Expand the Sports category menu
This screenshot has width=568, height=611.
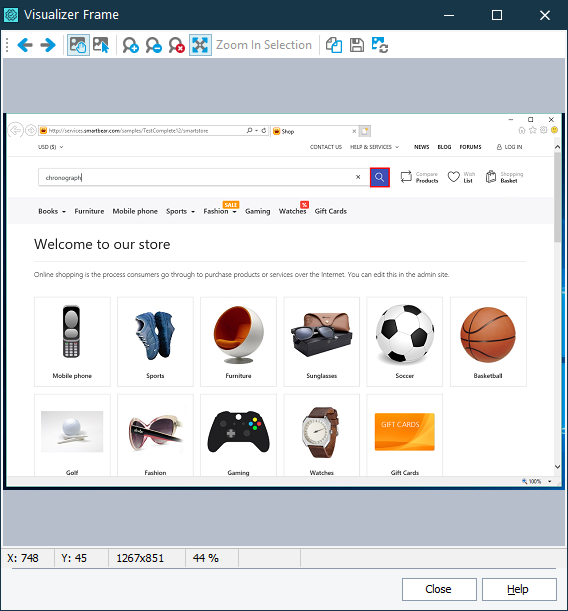[x=180, y=211]
